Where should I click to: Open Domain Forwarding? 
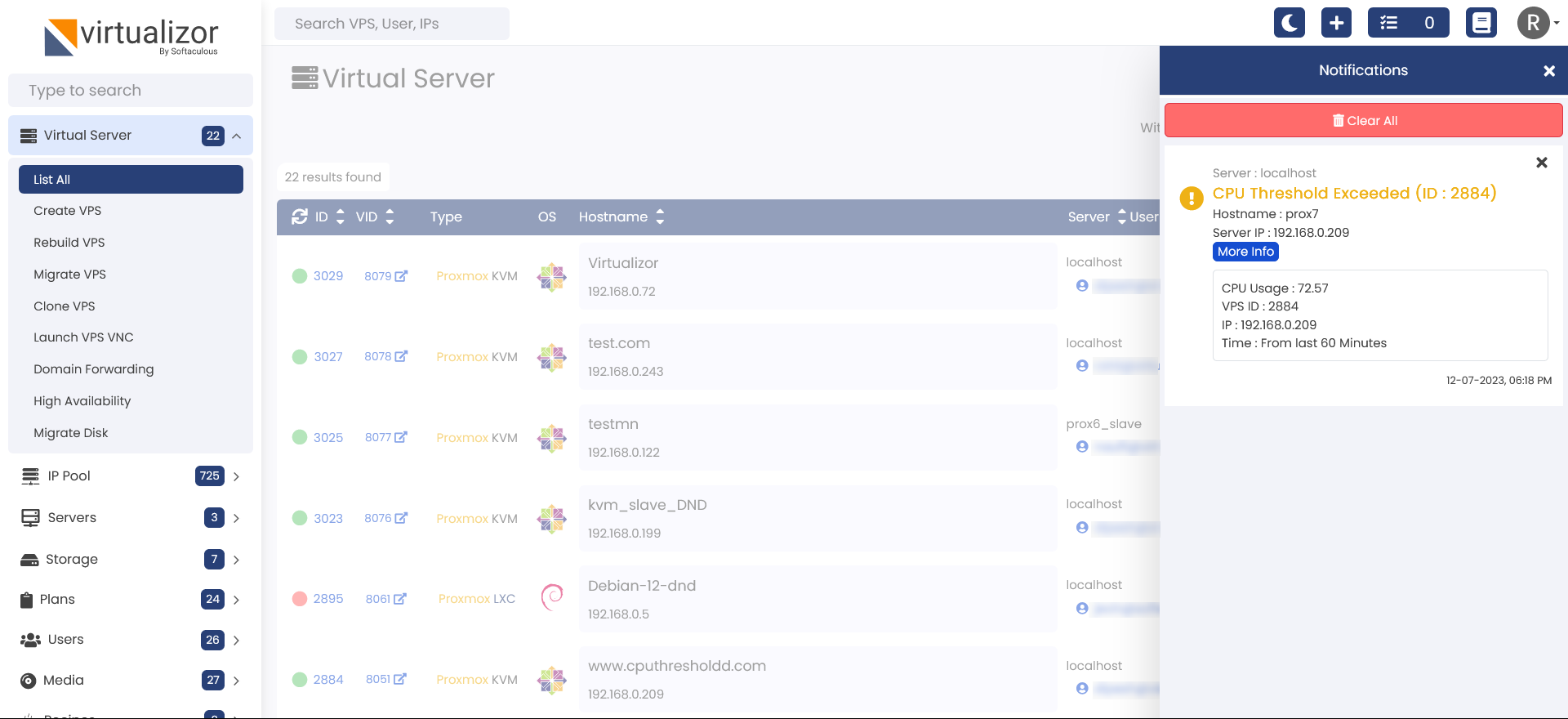(94, 369)
